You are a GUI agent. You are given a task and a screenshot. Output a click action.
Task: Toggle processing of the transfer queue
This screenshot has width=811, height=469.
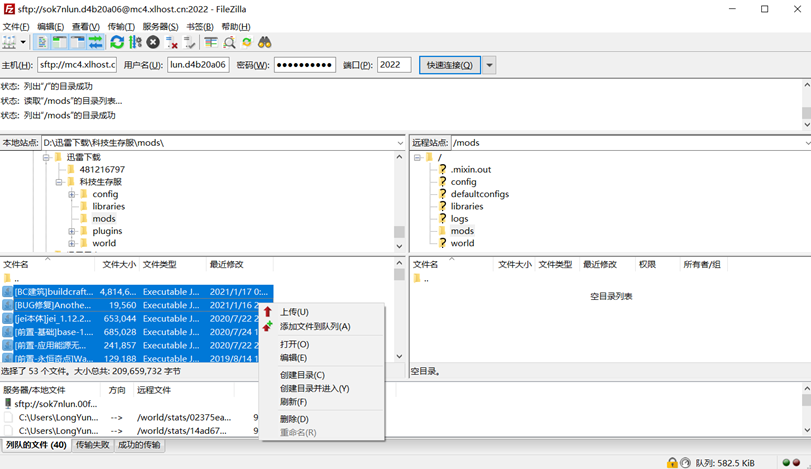click(x=135, y=42)
